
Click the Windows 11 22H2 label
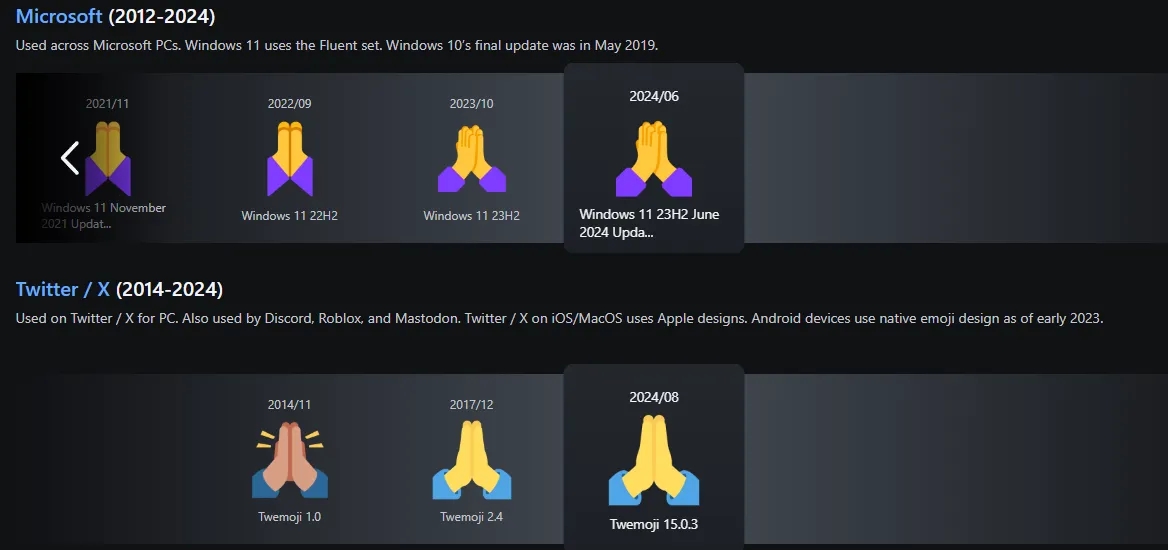coord(290,215)
